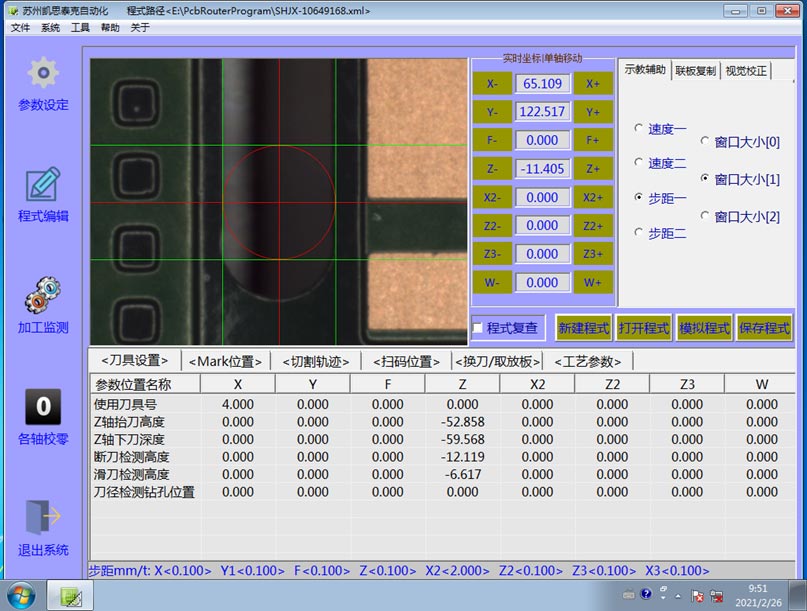Click the camera preview image of the PCB
807x611 pixels.
[279, 201]
